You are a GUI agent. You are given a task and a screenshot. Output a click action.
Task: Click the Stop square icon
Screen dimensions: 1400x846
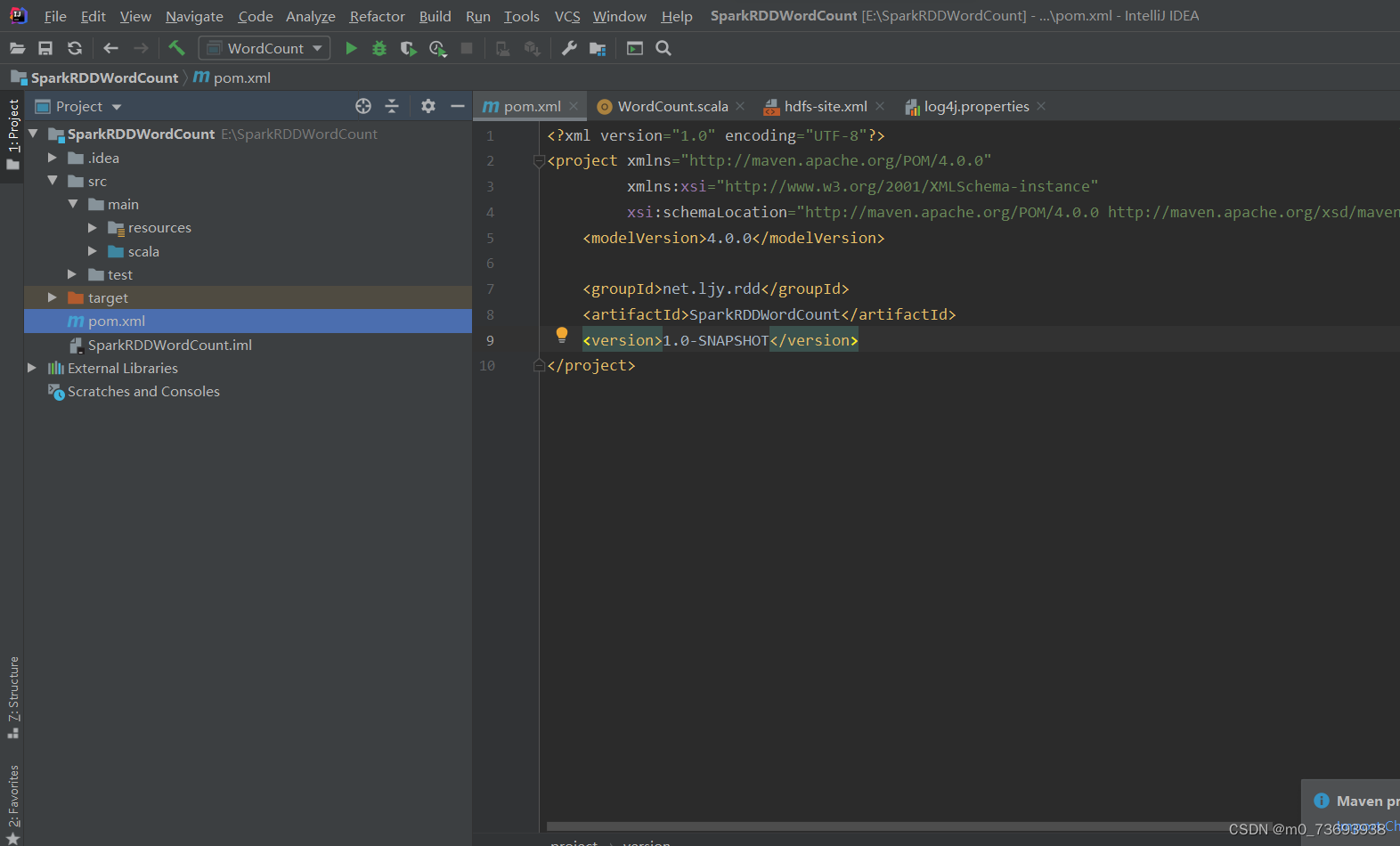467,48
